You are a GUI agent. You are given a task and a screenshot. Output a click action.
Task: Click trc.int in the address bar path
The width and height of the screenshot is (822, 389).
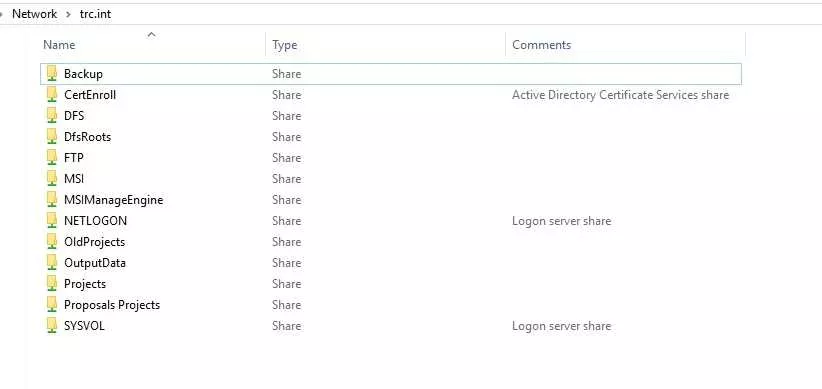[x=95, y=14]
